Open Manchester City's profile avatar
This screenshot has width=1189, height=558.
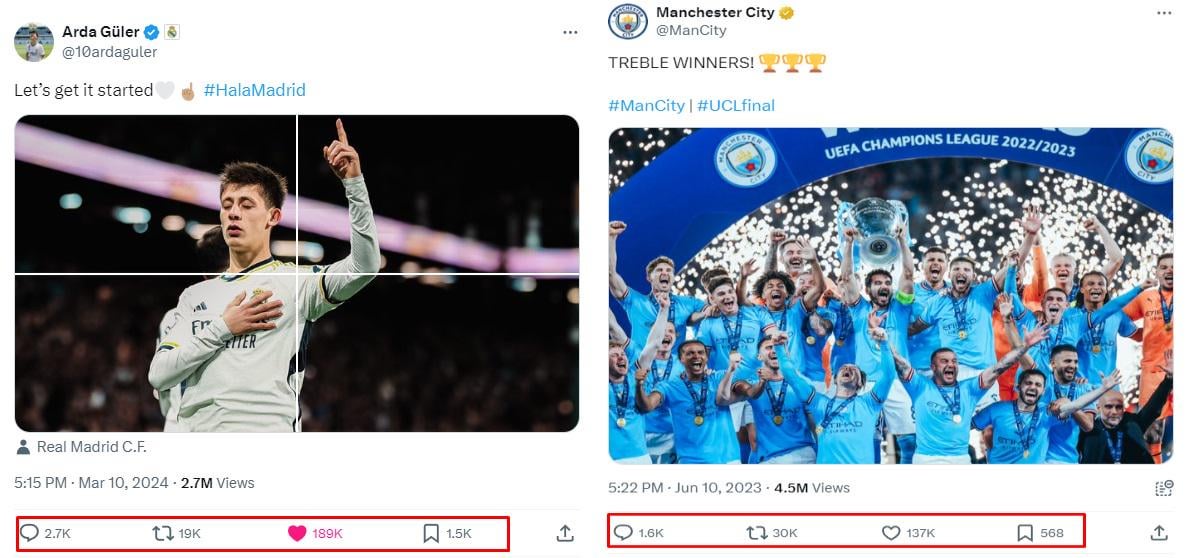pos(628,22)
